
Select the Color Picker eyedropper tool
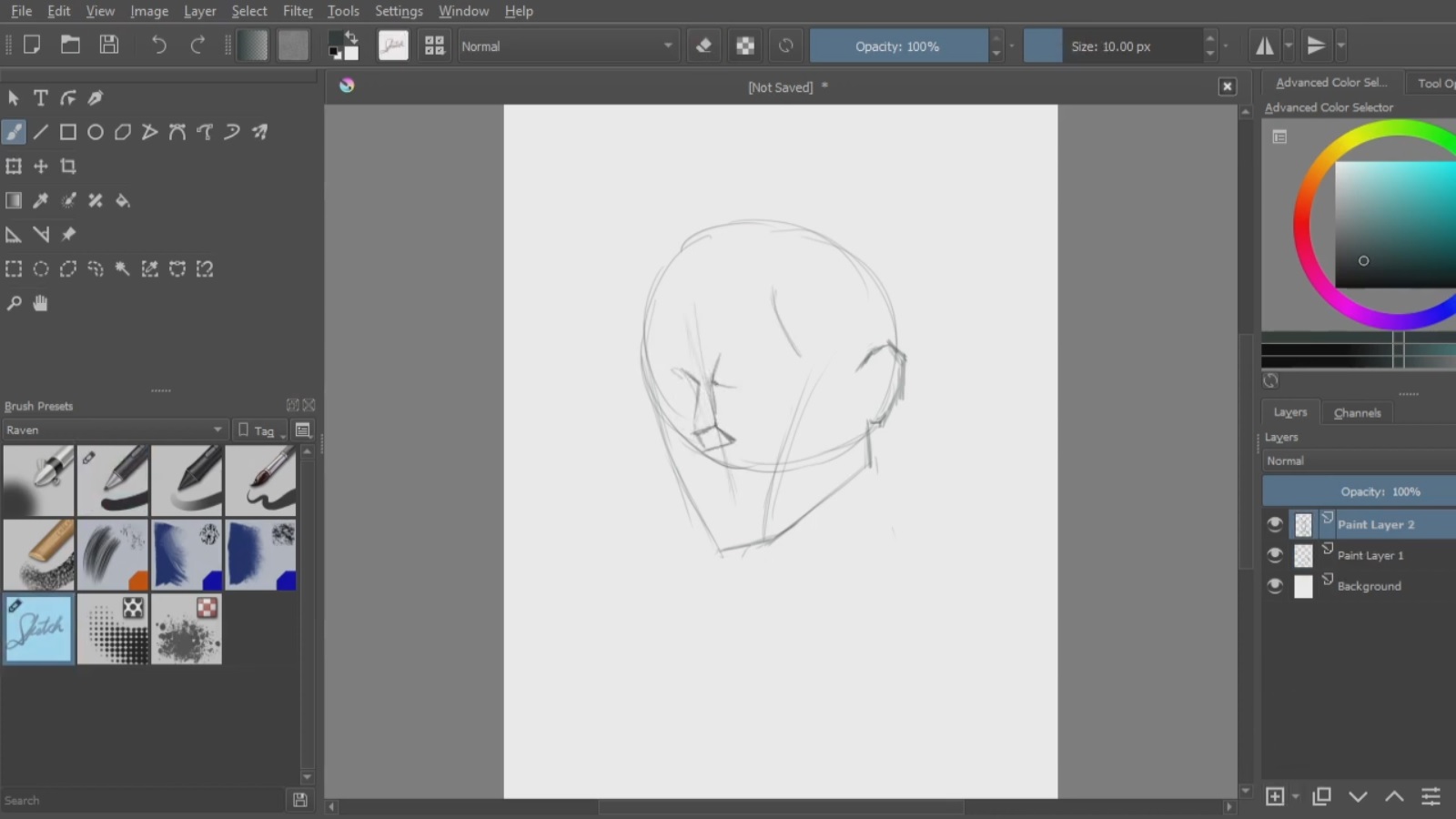[x=41, y=201]
